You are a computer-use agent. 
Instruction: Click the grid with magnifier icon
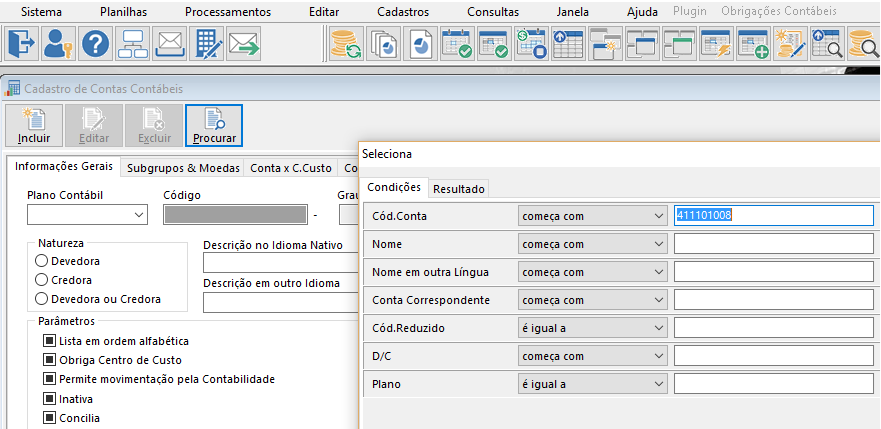828,44
